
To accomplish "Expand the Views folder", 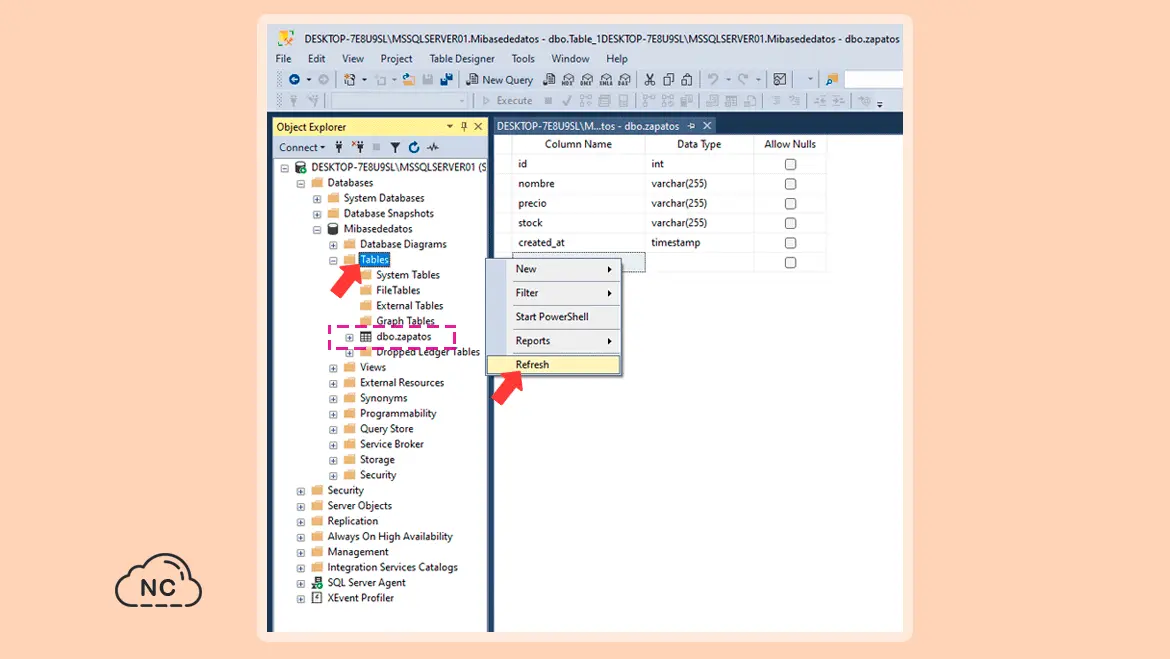I will tap(334, 368).
